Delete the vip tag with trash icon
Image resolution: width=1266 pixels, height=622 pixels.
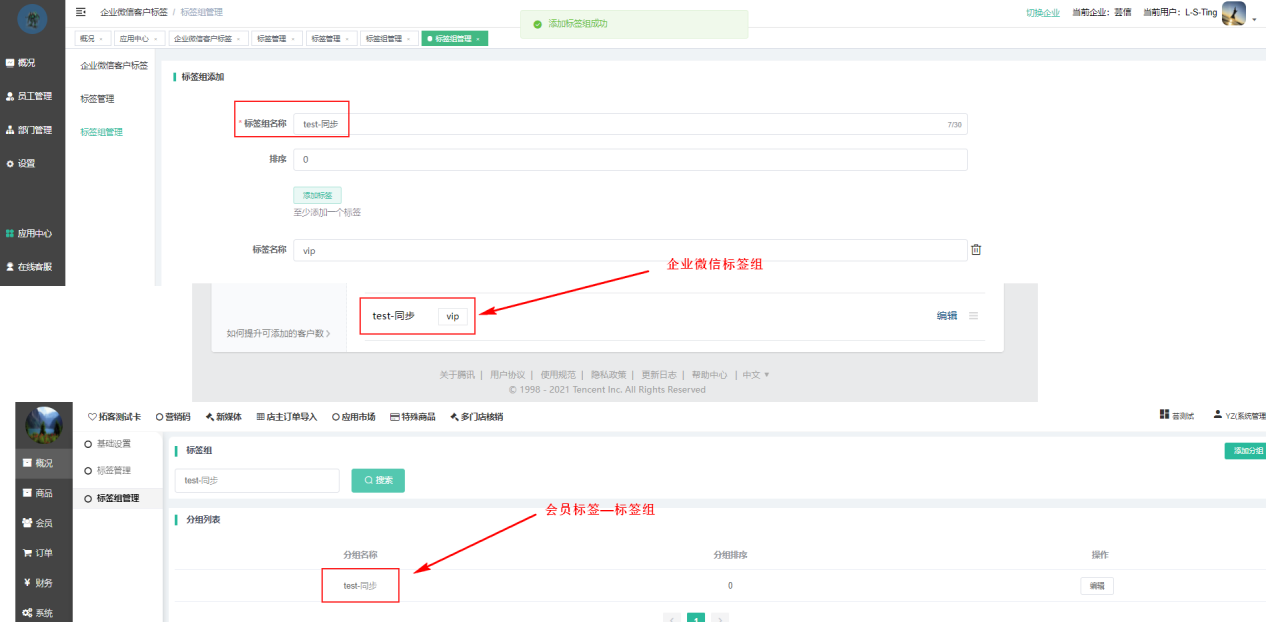point(977,250)
